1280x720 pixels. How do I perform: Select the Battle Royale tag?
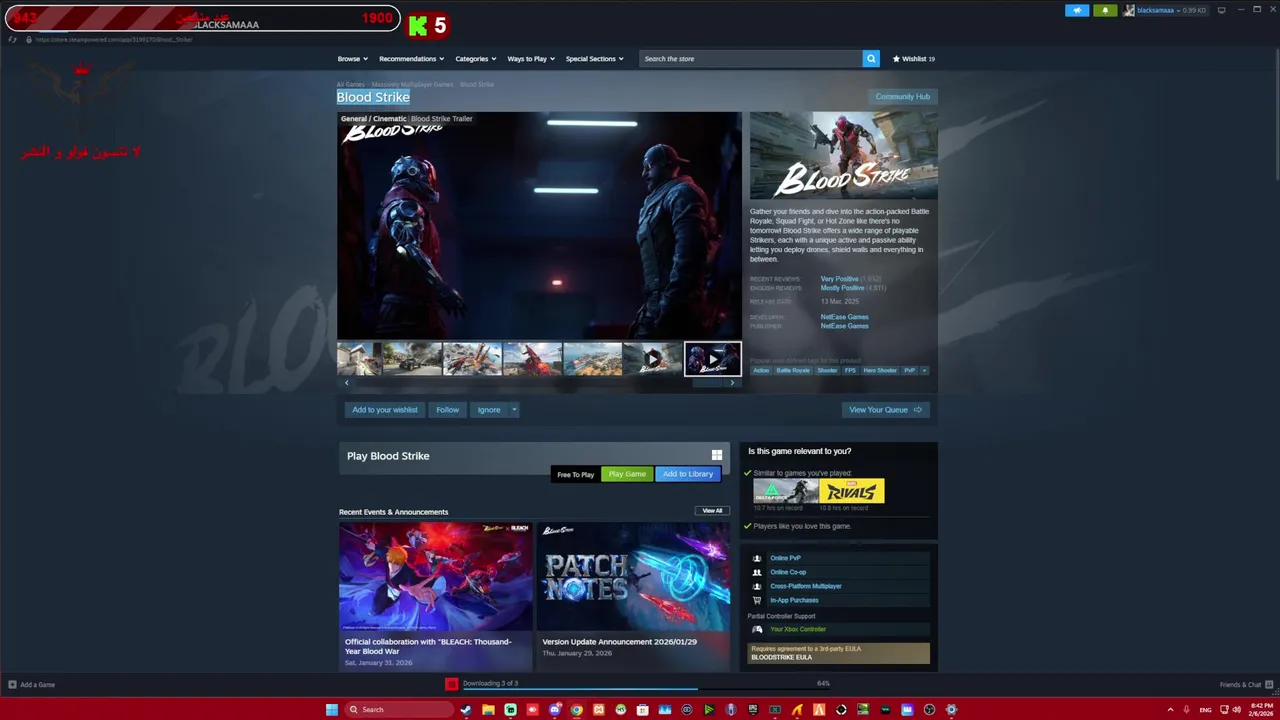tap(793, 370)
